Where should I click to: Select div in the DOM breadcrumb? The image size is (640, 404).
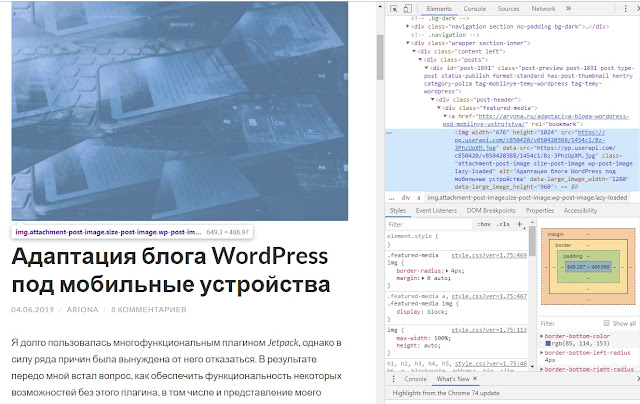click(x=406, y=198)
